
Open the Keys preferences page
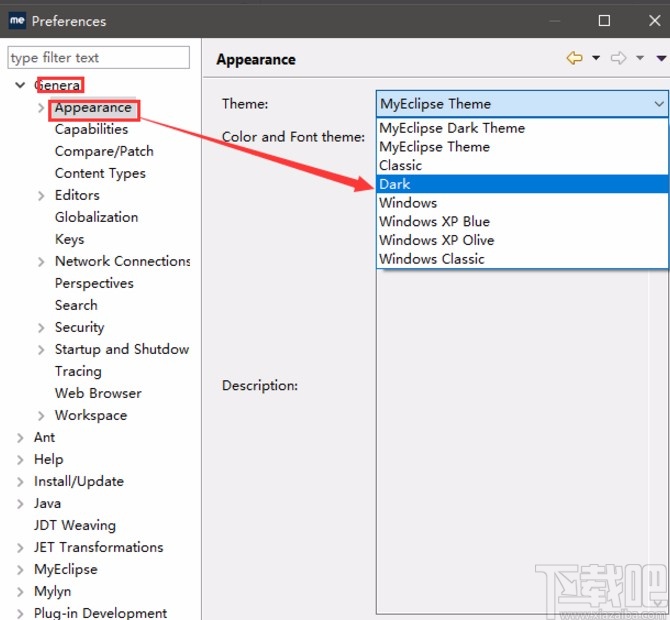(70, 239)
